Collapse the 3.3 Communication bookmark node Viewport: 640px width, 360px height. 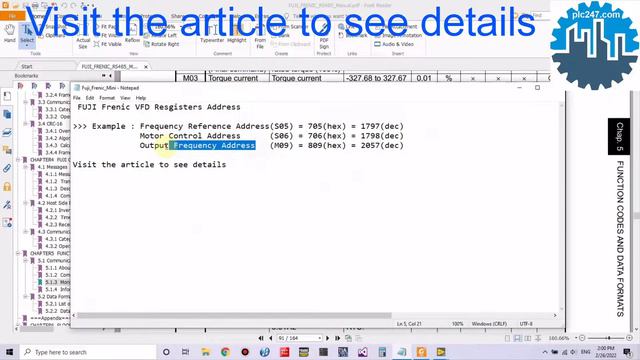coord(25,102)
